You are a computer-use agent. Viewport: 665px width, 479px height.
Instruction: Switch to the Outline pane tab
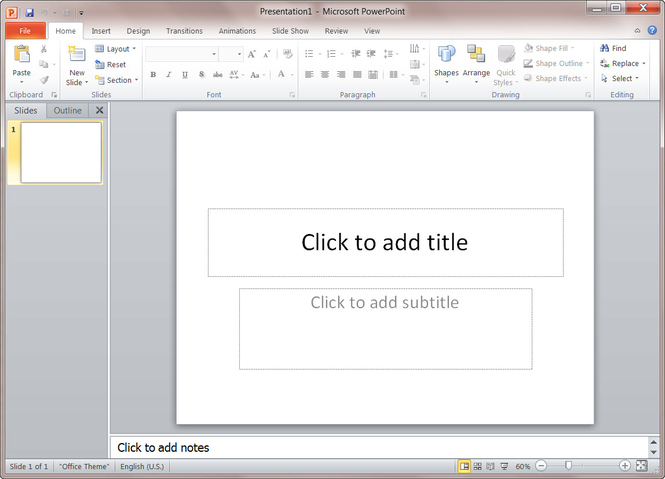pos(67,110)
